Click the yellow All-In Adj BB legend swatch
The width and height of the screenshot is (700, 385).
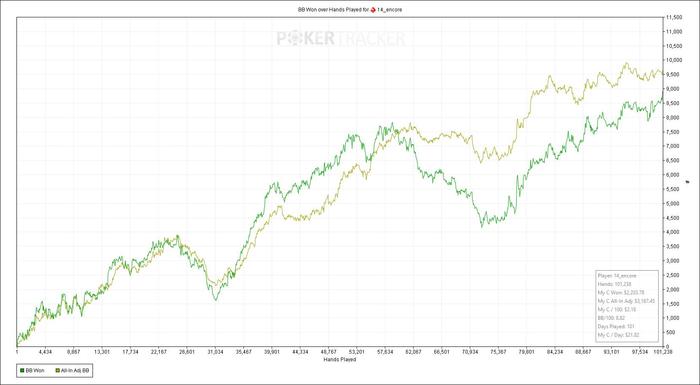pos(57,371)
